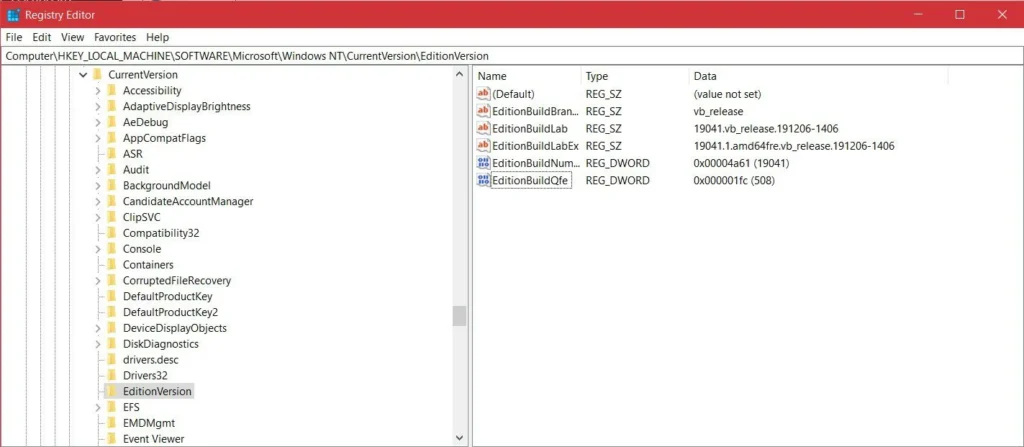
Task: Expand the Audit key
Action: click(x=97, y=170)
